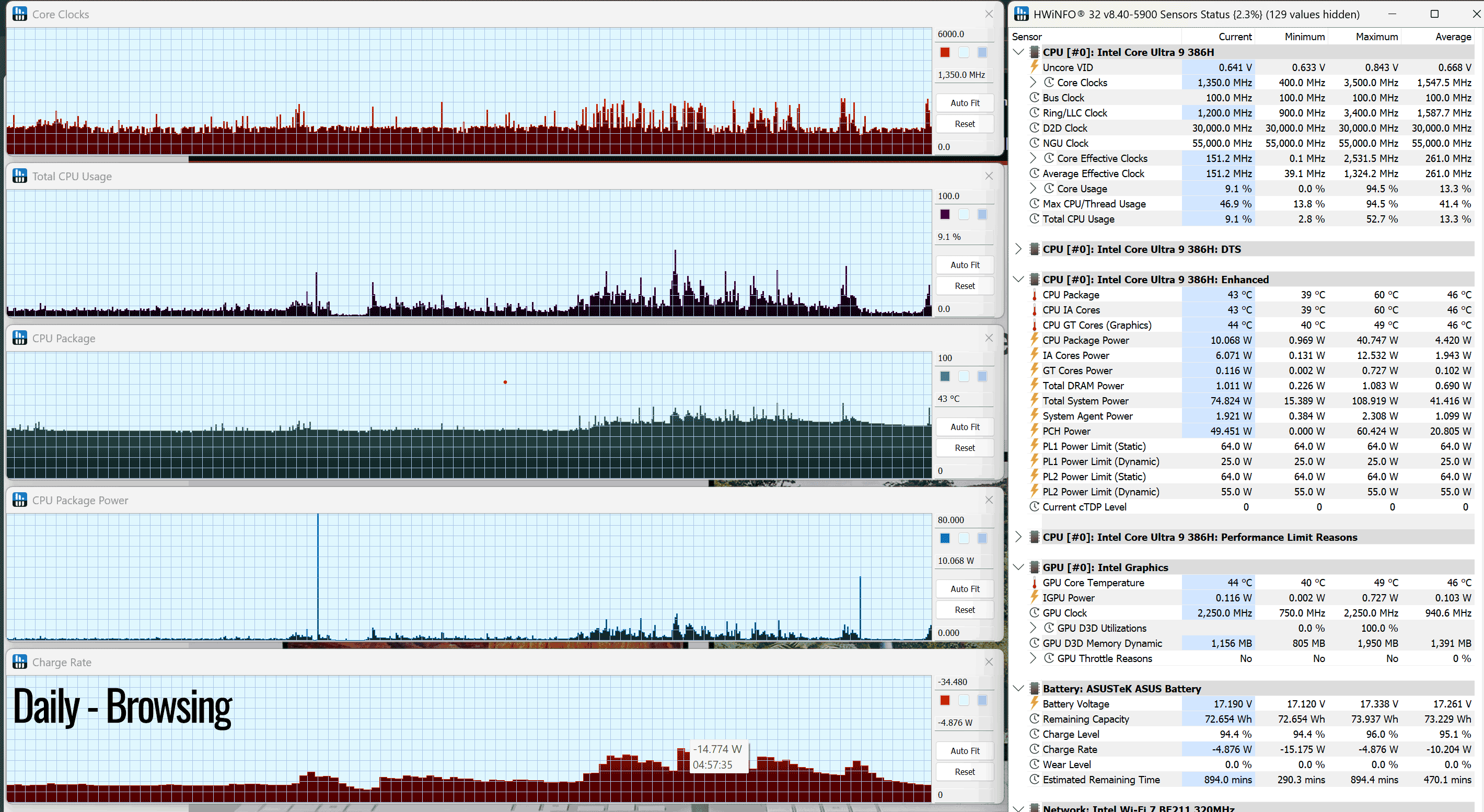The image size is (1484, 812).
Task: Click the chip icon beside Intel Graphics group
Action: point(1034,567)
